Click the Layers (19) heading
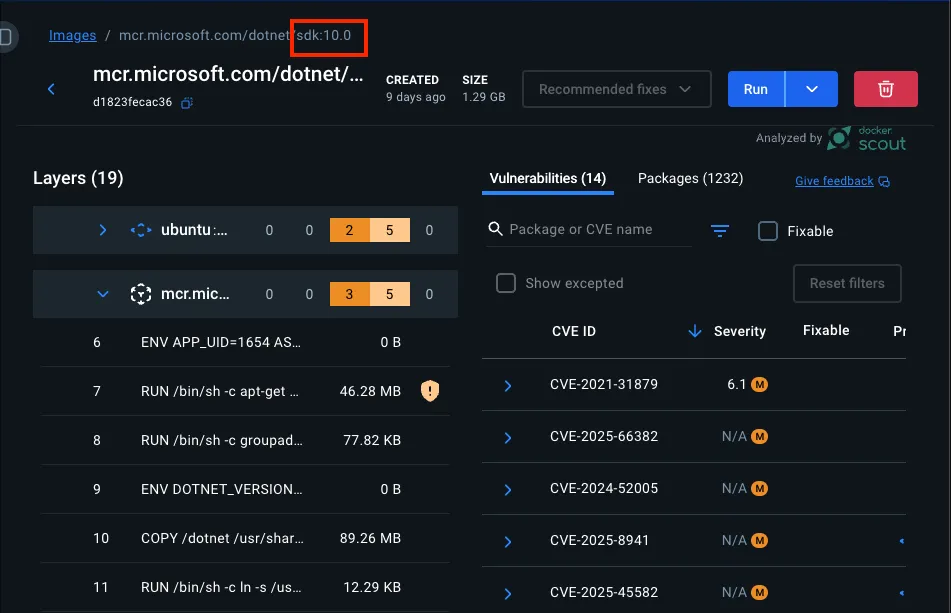 coord(78,178)
